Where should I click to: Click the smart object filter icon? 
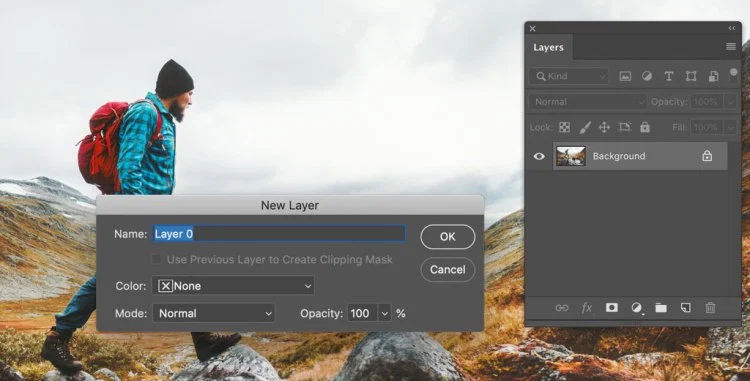click(713, 76)
